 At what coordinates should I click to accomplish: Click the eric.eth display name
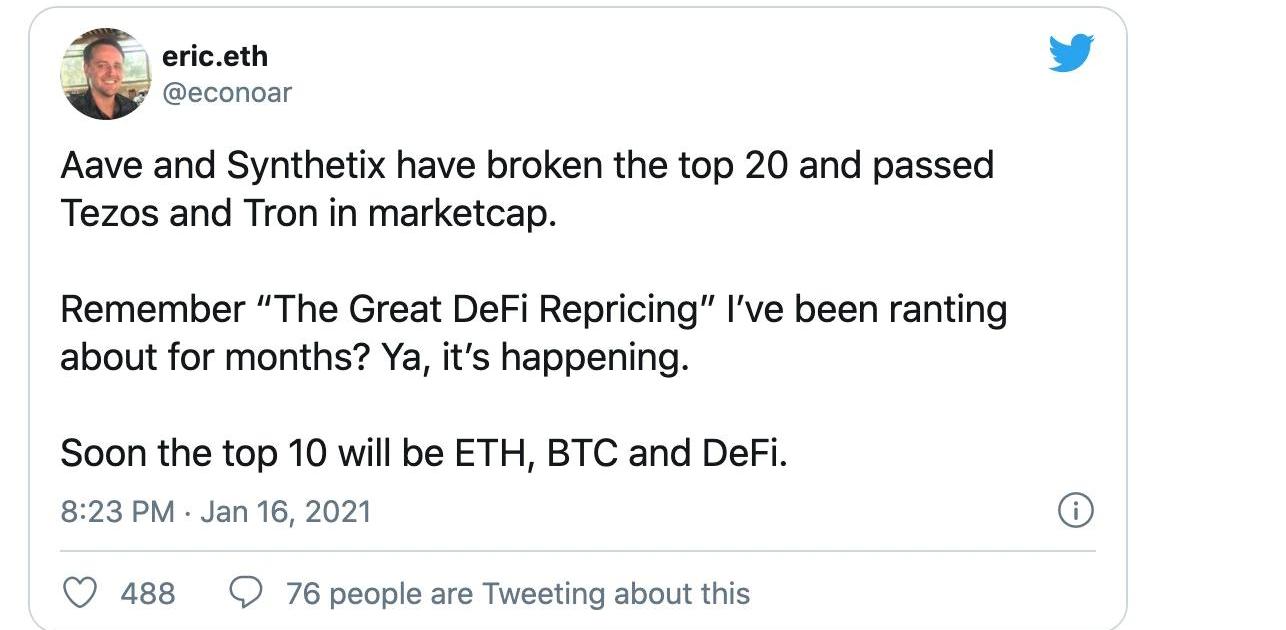point(214,56)
